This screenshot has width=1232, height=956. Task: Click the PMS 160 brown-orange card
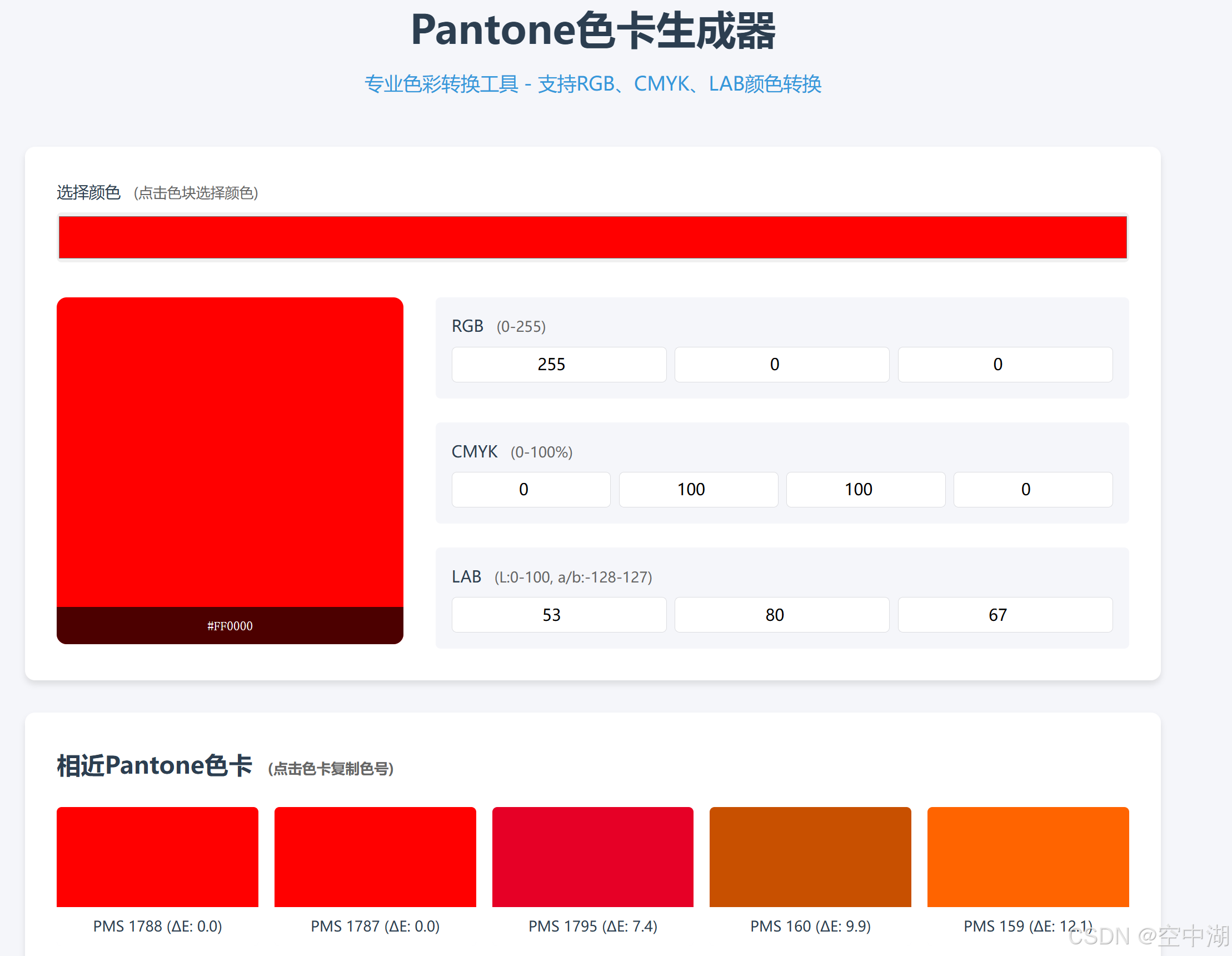(810, 857)
